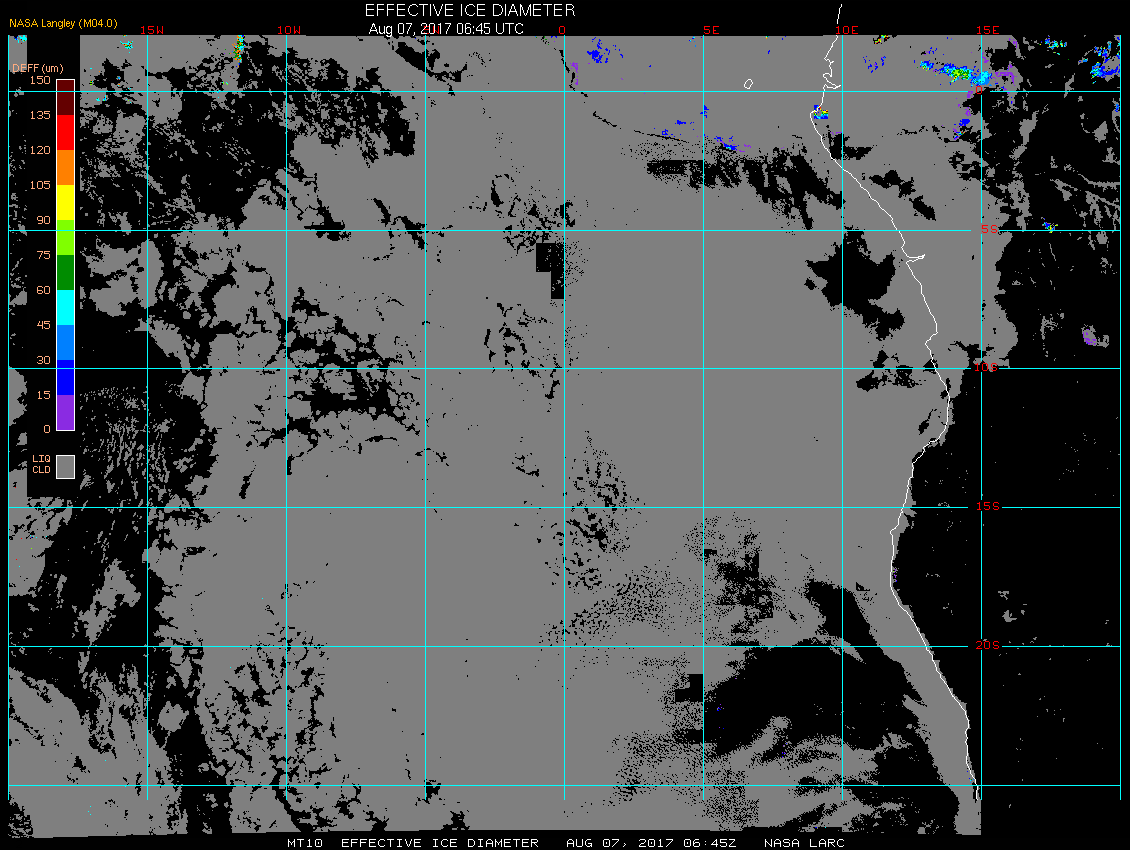Click the 75 legend value

pyautogui.click(x=44, y=255)
